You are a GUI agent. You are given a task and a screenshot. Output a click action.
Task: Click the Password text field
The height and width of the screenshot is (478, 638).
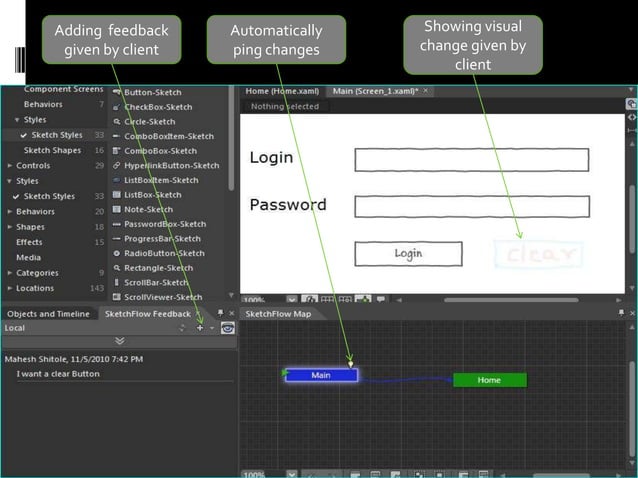[x=471, y=206]
